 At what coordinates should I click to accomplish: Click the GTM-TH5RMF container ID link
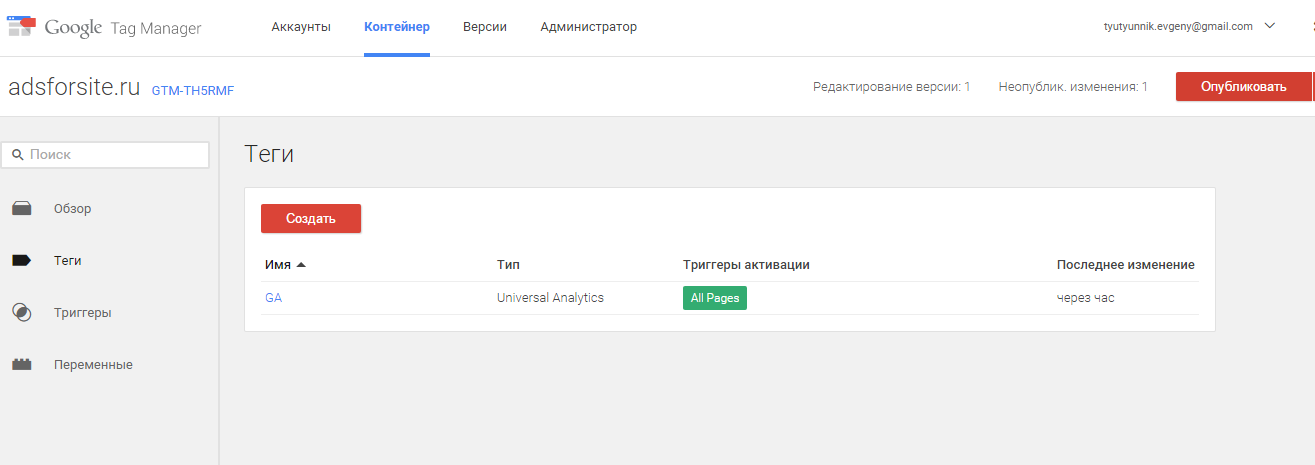pyautogui.click(x=193, y=90)
